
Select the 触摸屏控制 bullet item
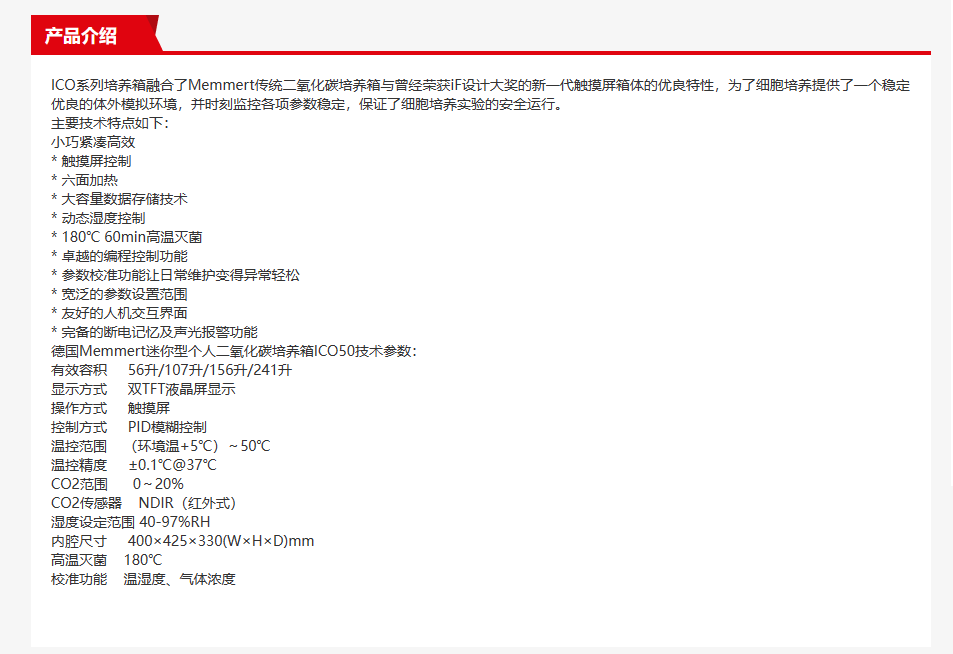[91, 161]
